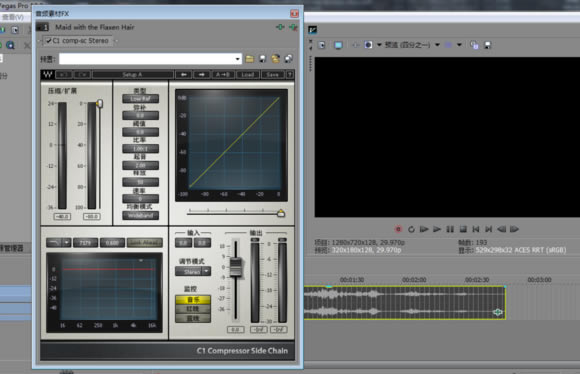Click the next preset right-arrow button
580x374 pixels.
click(202, 75)
